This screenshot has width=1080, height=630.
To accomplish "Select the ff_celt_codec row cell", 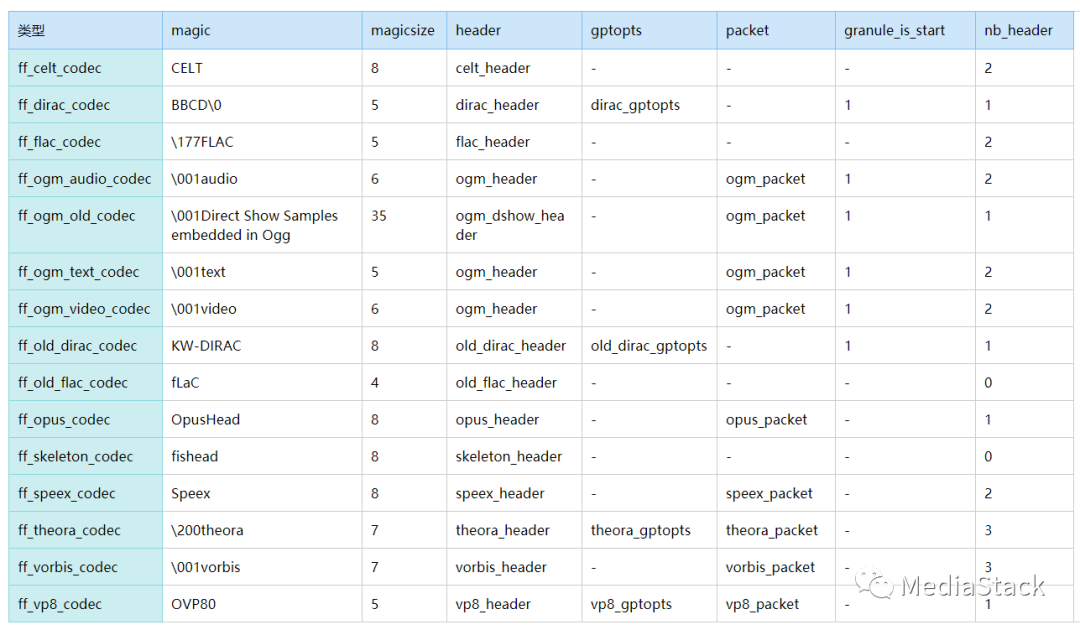I will pyautogui.click(x=60, y=68).
